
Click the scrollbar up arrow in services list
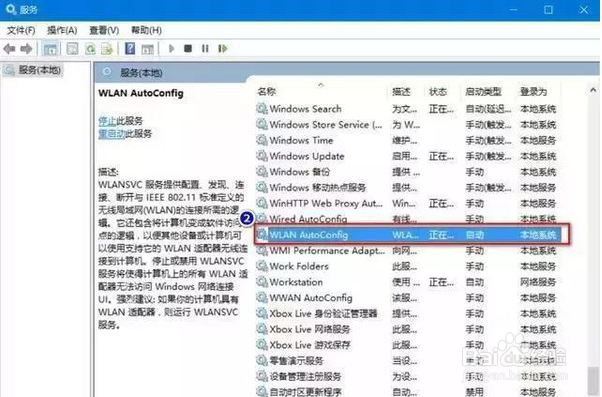(593, 90)
